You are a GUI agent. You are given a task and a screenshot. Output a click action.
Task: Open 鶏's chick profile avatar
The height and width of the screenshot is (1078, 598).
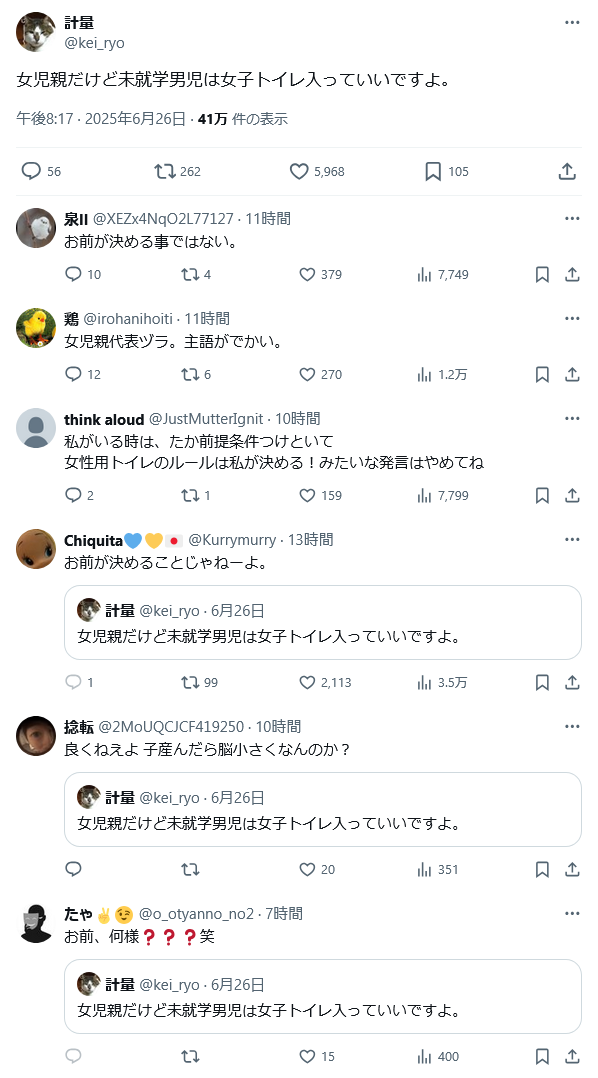(x=36, y=328)
